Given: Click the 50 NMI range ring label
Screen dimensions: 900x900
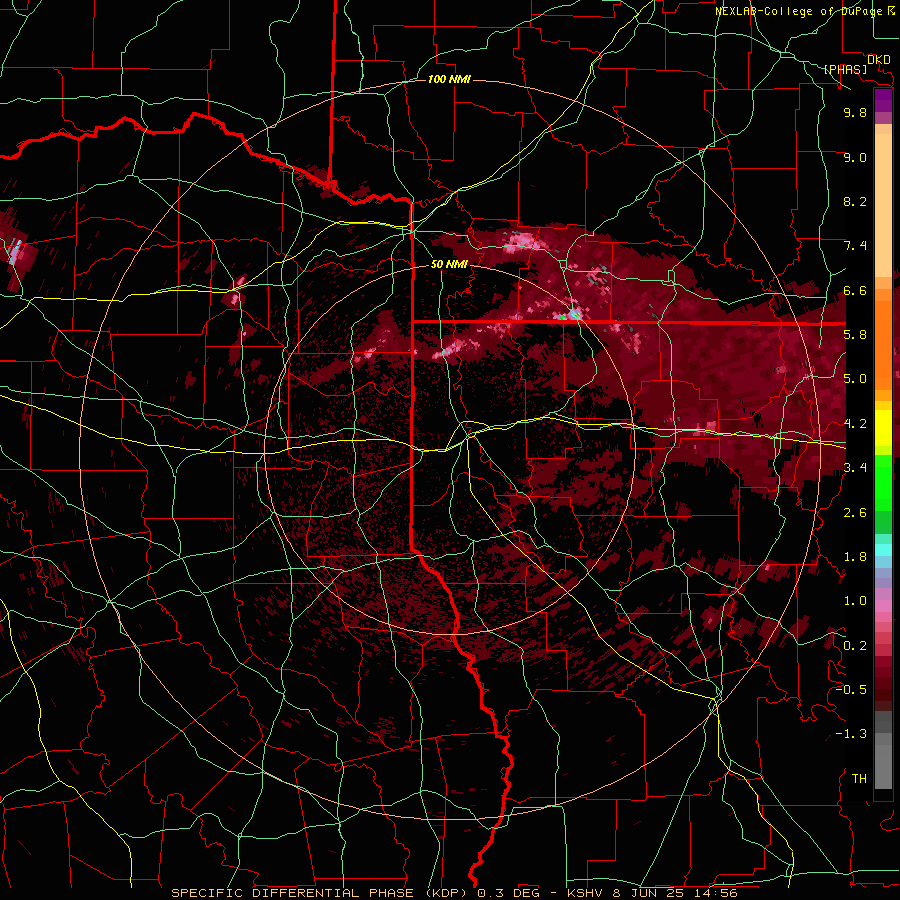Looking at the screenshot, I should (x=449, y=264).
